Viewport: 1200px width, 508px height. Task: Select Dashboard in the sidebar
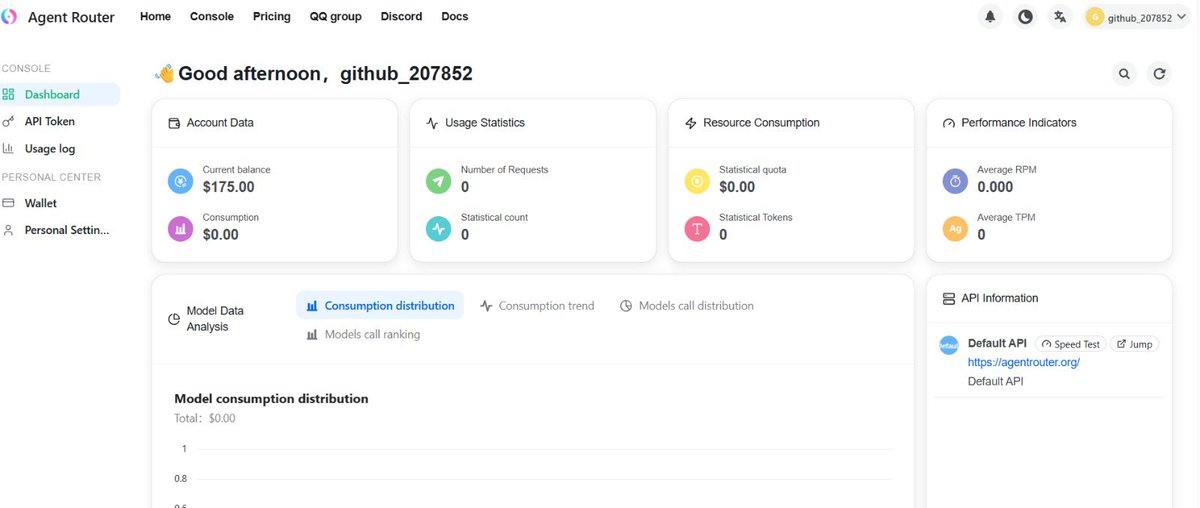click(x=60, y=95)
